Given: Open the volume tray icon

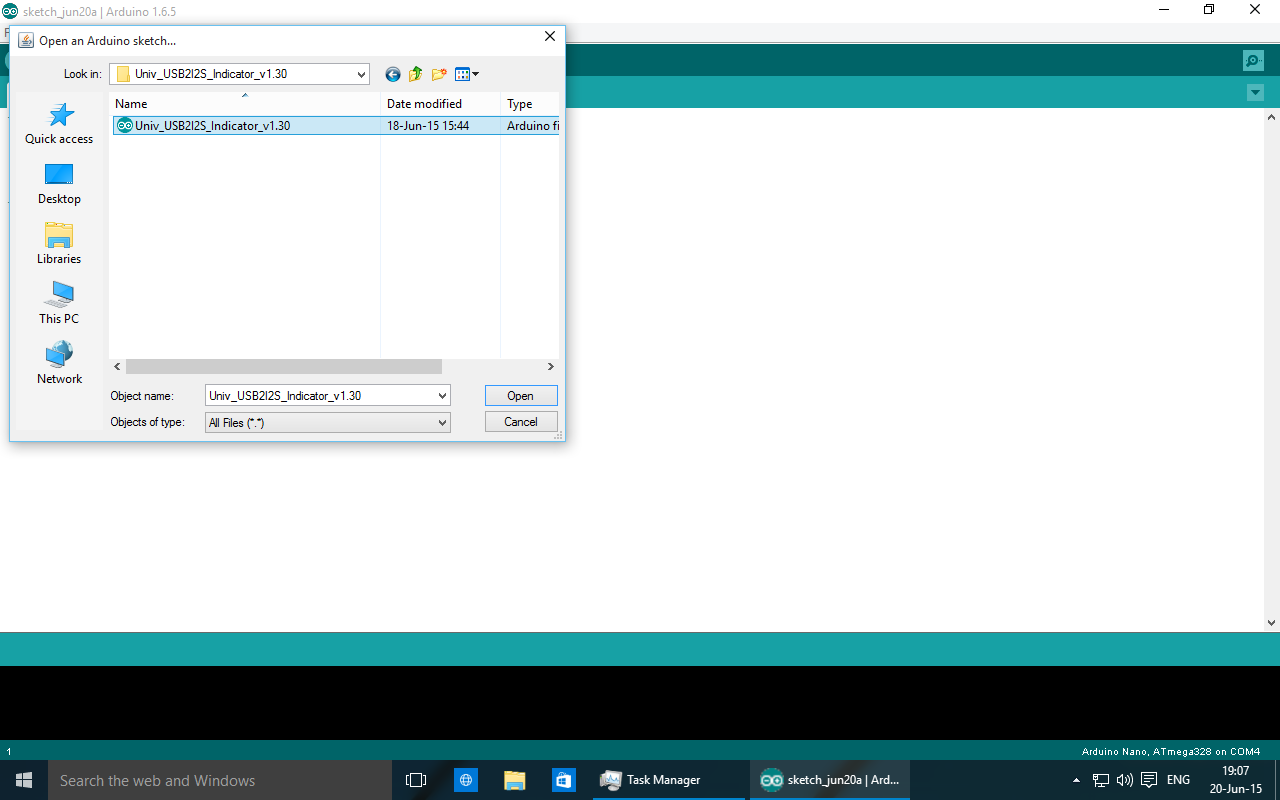Looking at the screenshot, I should click(x=1125, y=780).
